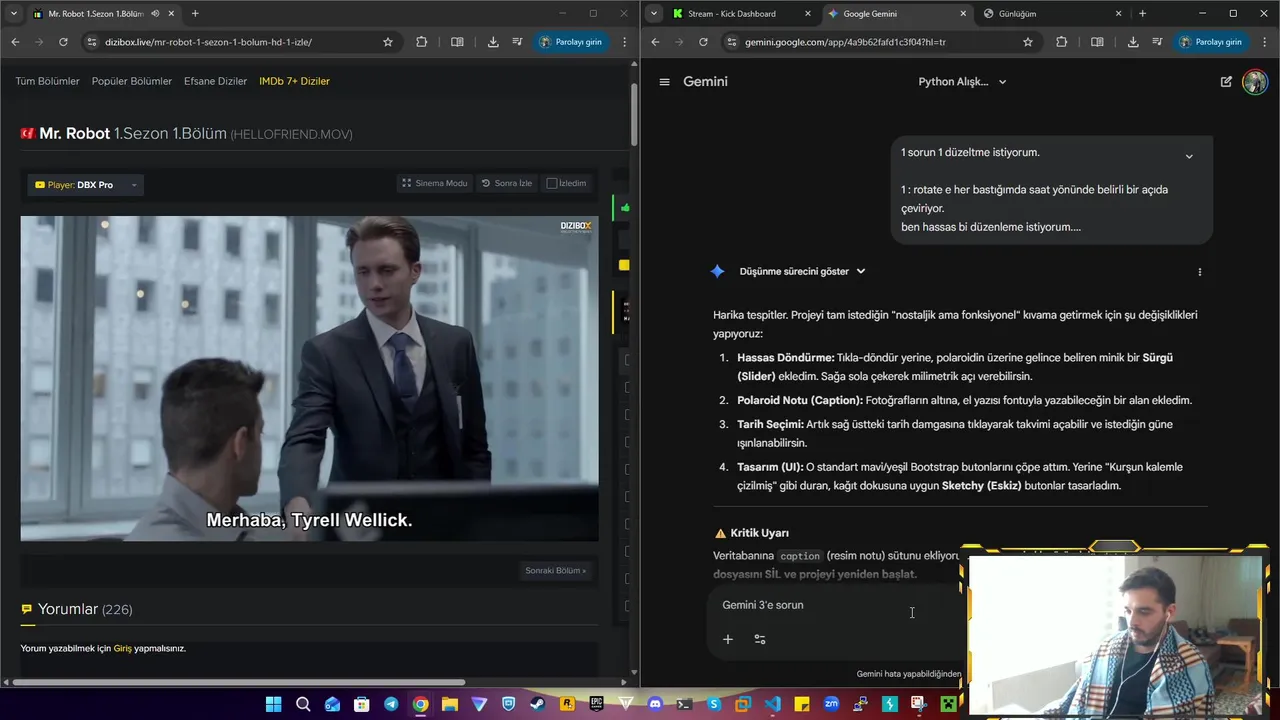Close the Stream - Kick Dashboard tab
The image size is (1280, 720).
[x=808, y=14]
